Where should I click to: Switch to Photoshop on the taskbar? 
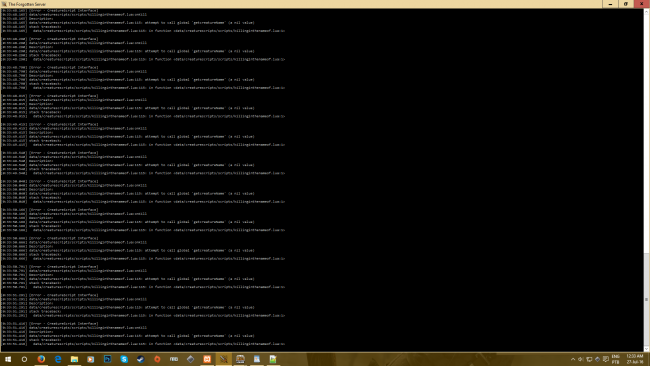click(x=107, y=359)
